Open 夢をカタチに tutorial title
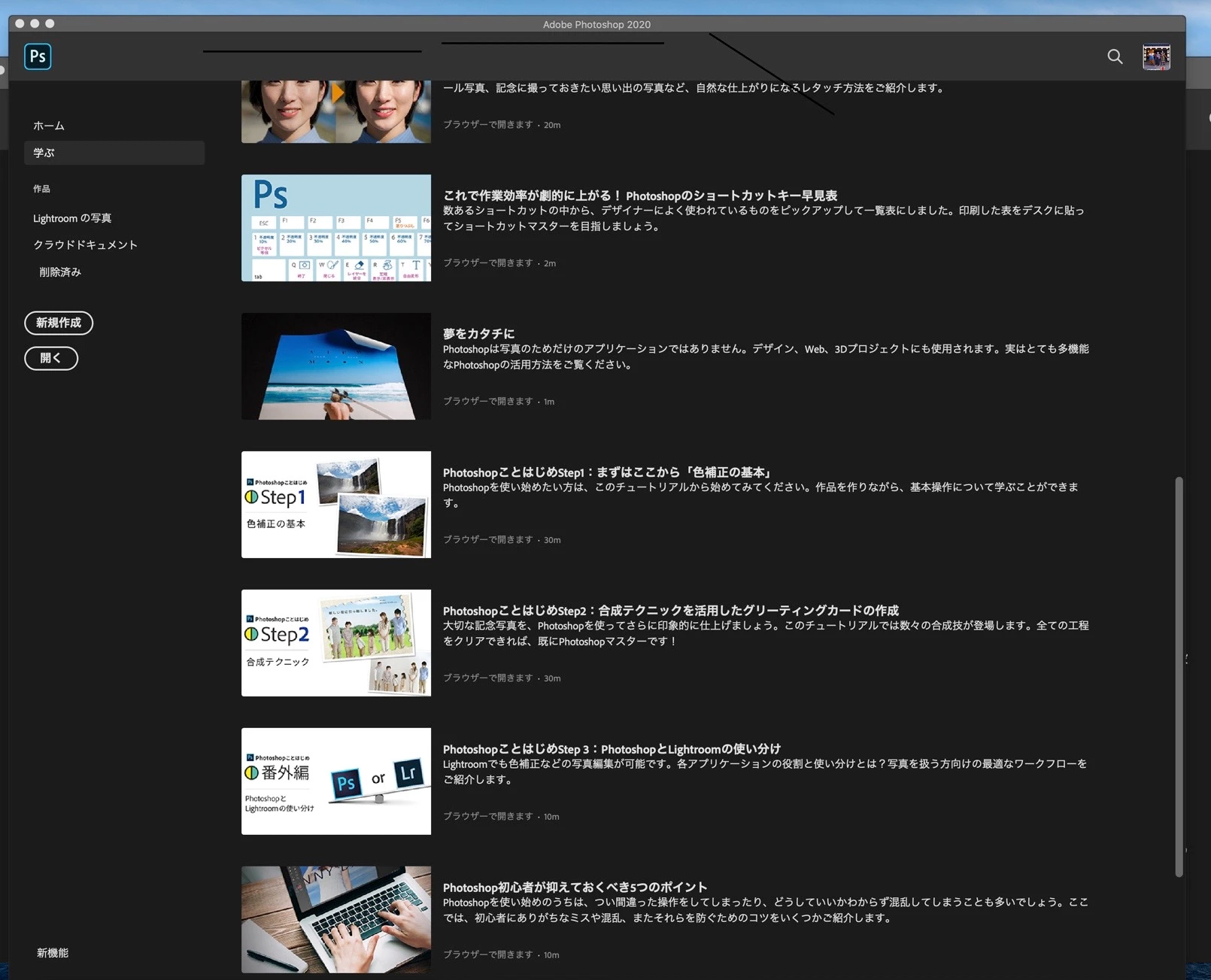 [479, 334]
